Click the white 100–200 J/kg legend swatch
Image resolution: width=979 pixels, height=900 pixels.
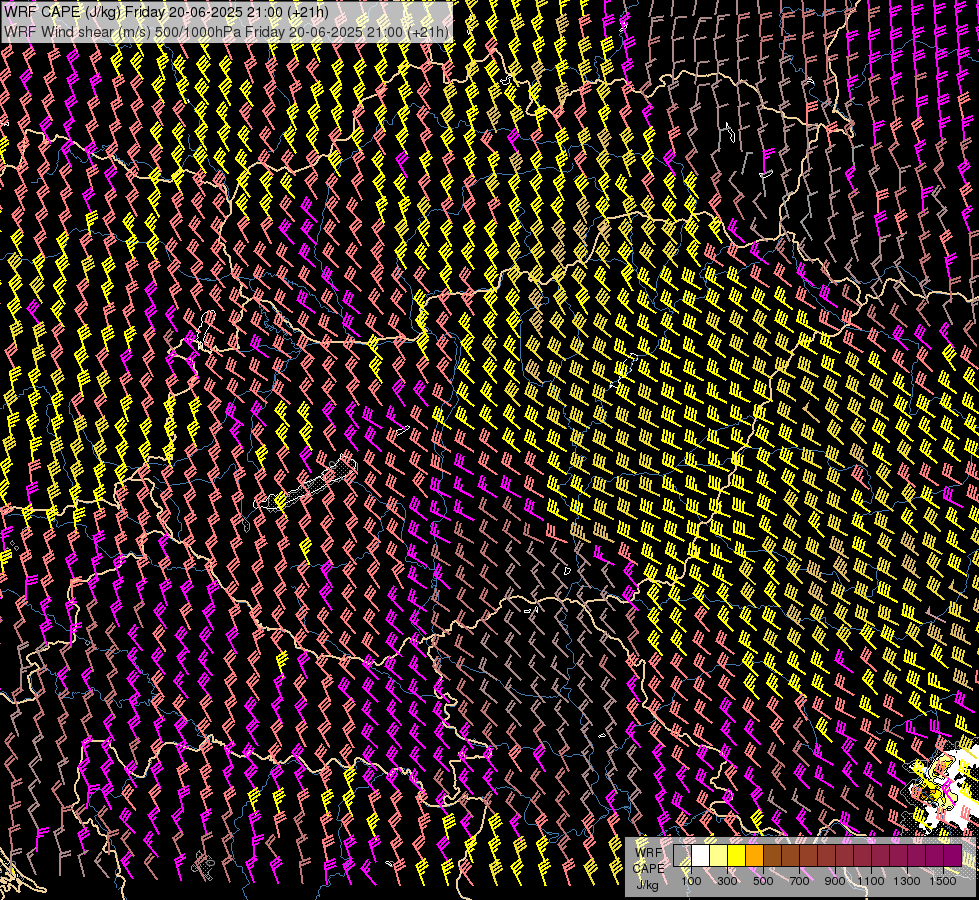(x=701, y=855)
